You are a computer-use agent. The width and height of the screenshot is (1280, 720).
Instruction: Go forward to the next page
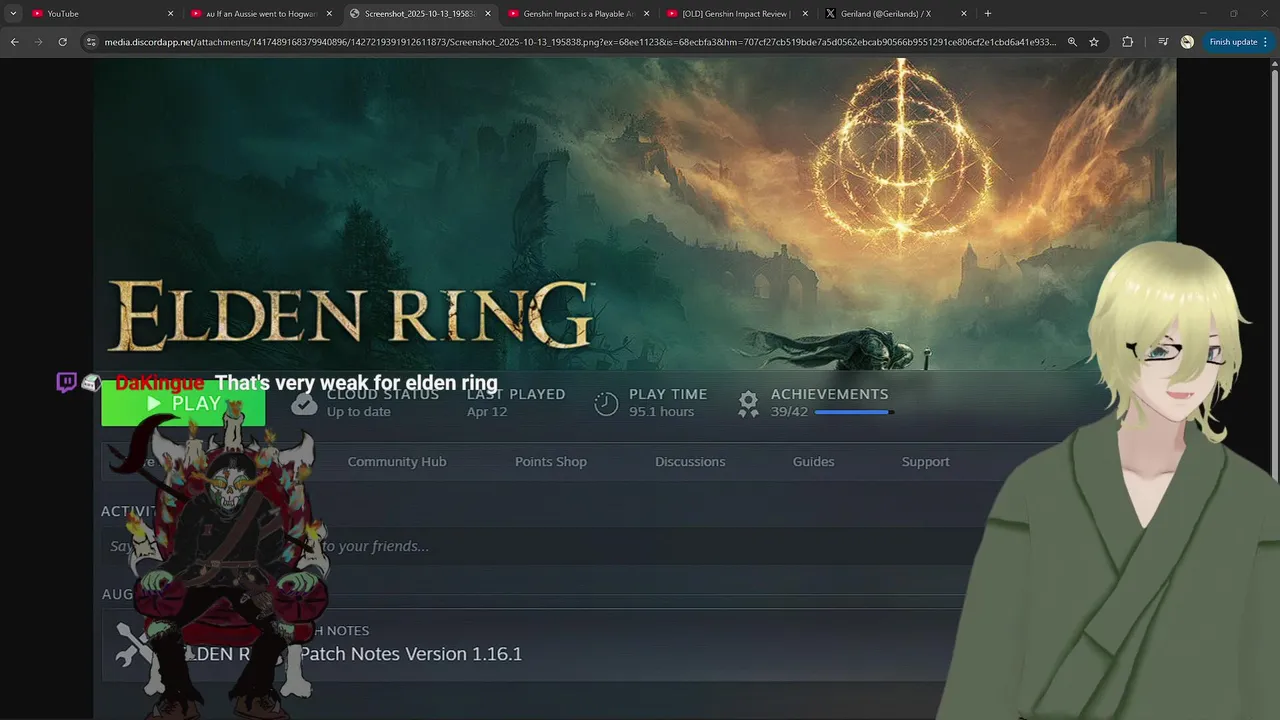(38, 42)
